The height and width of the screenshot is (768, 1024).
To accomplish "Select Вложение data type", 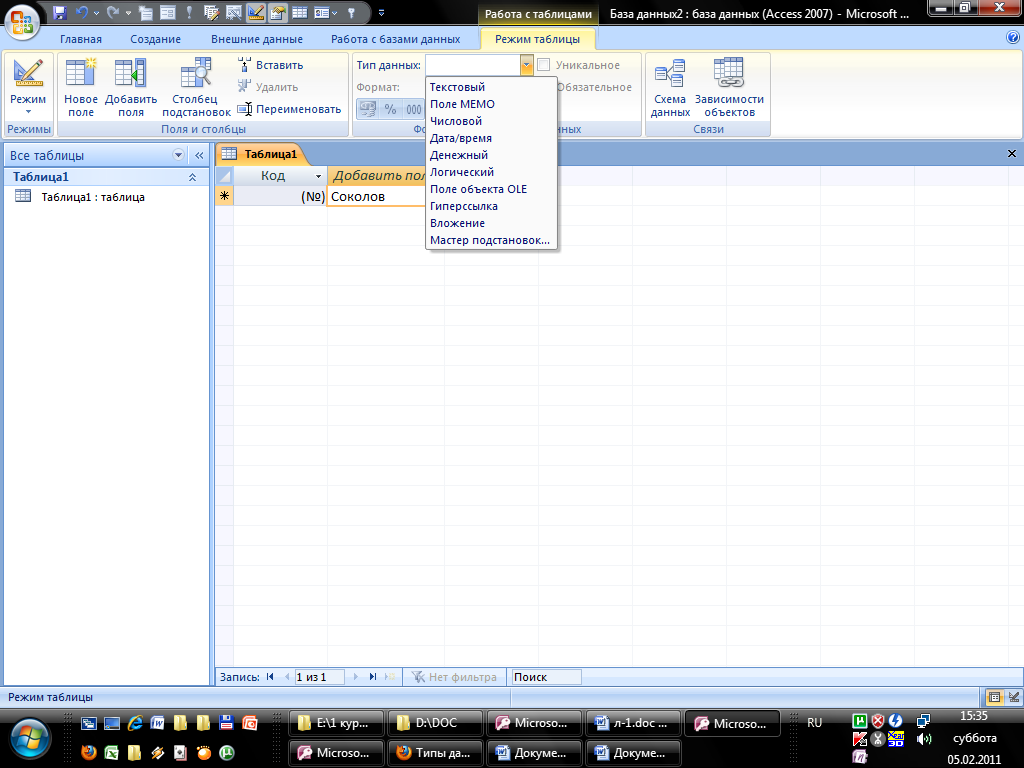I will 491,223.
